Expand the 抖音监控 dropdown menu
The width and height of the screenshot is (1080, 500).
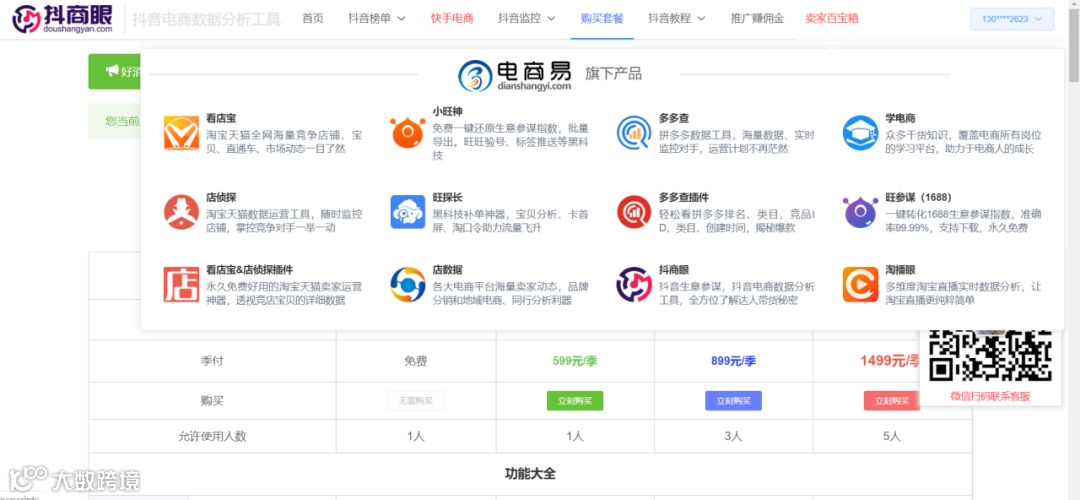[527, 19]
